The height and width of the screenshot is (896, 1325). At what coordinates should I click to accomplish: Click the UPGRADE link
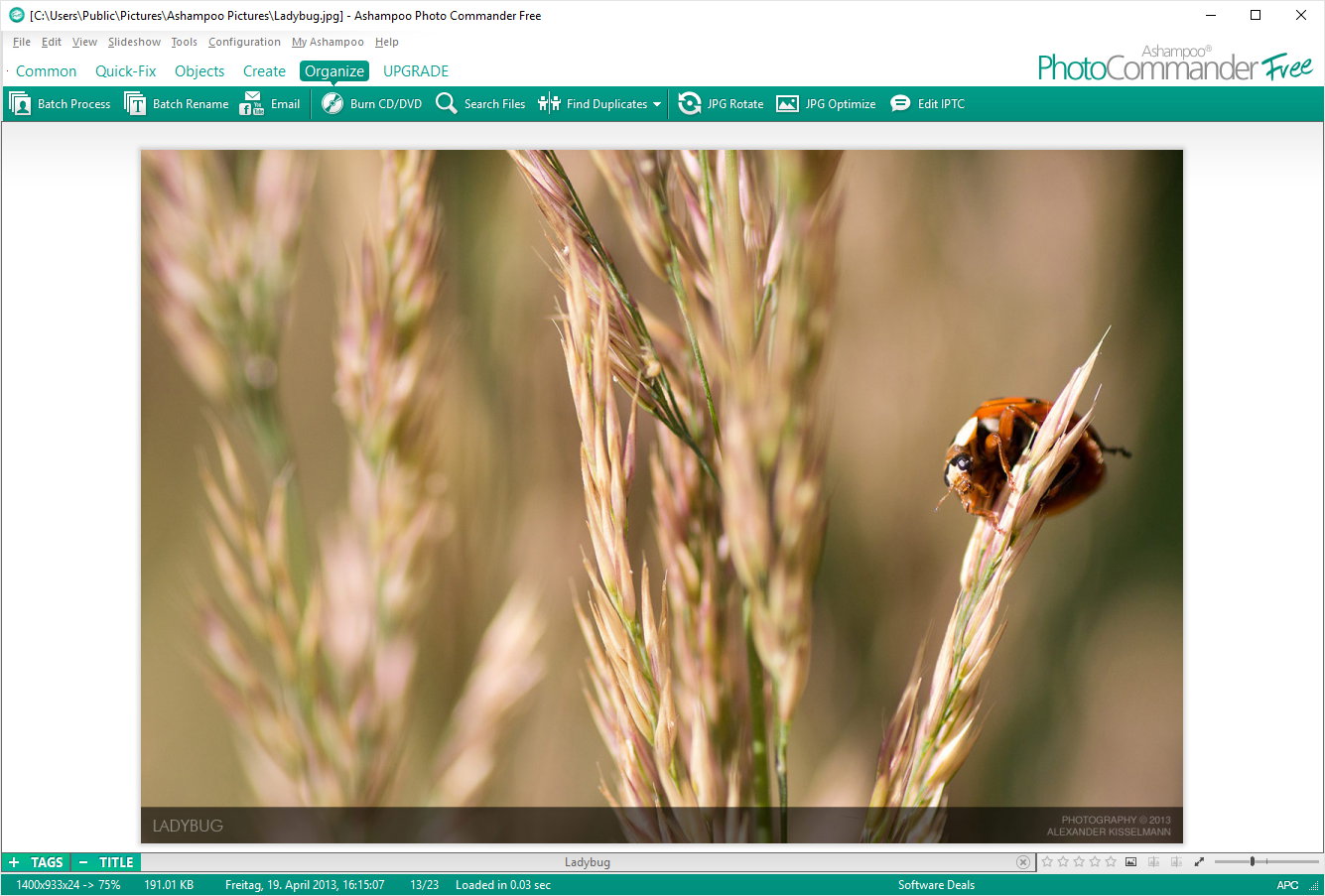tap(416, 70)
